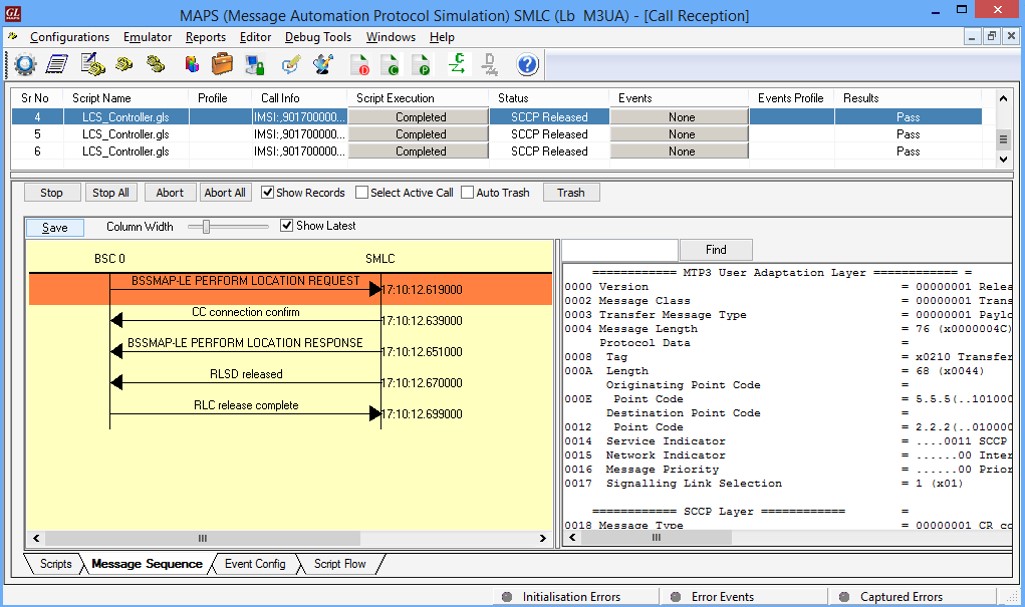Image resolution: width=1025 pixels, height=607 pixels.
Task: Click the first yellow telephone icon
Action: pyautogui.click(x=124, y=64)
